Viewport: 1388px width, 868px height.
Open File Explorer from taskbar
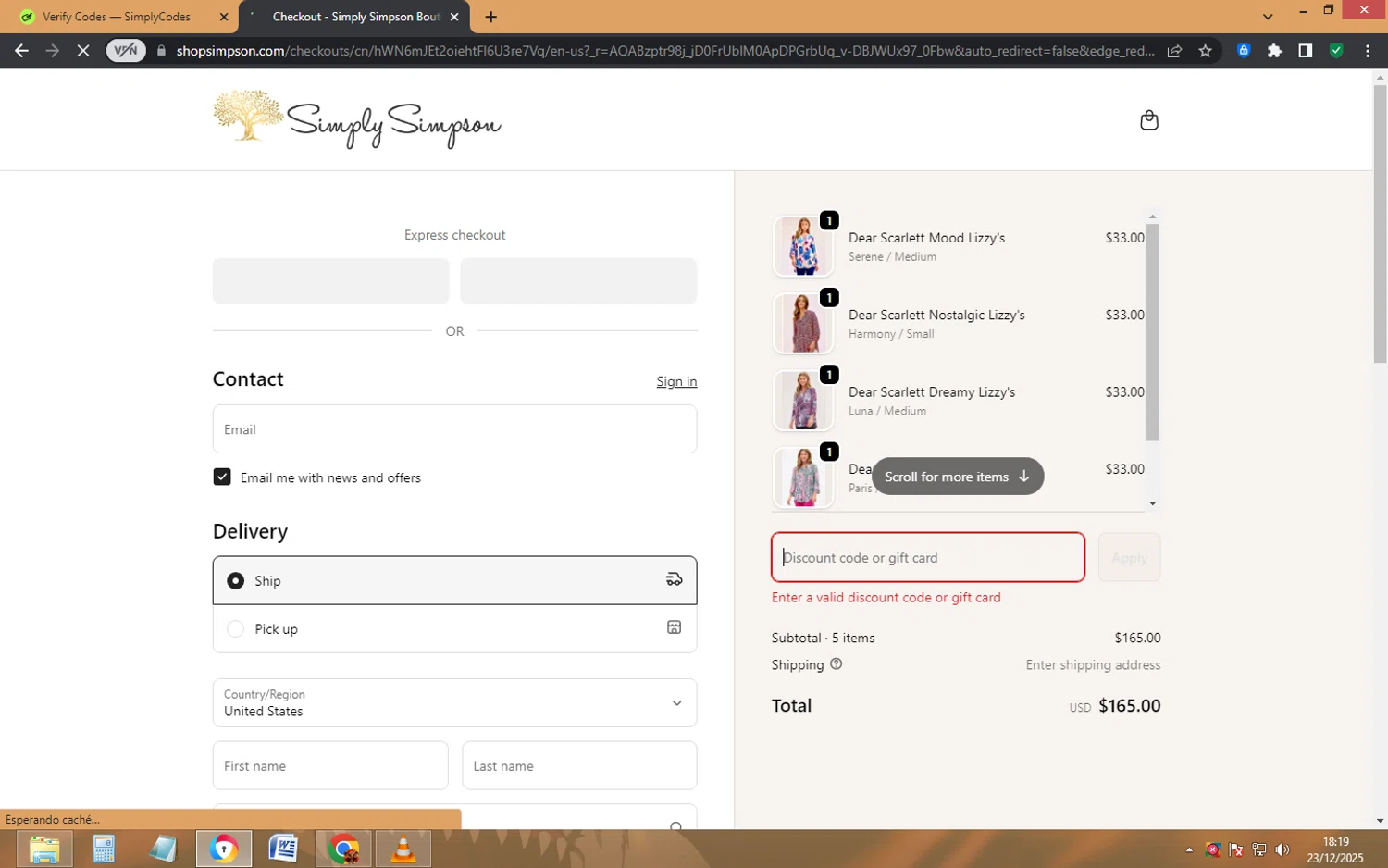click(x=44, y=849)
